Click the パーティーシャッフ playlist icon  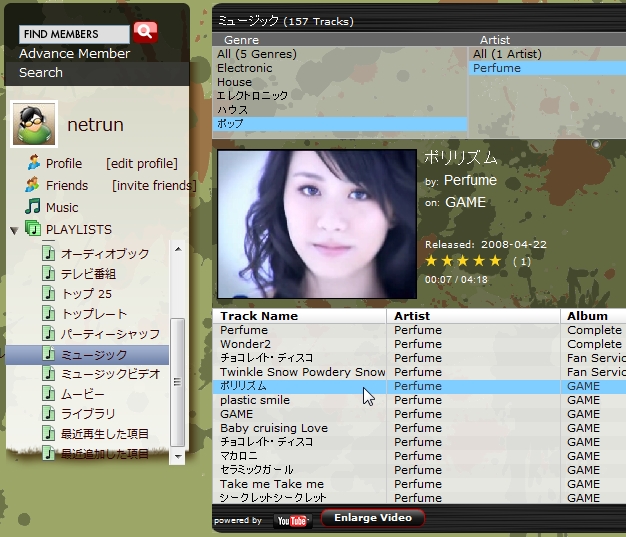click(49, 333)
